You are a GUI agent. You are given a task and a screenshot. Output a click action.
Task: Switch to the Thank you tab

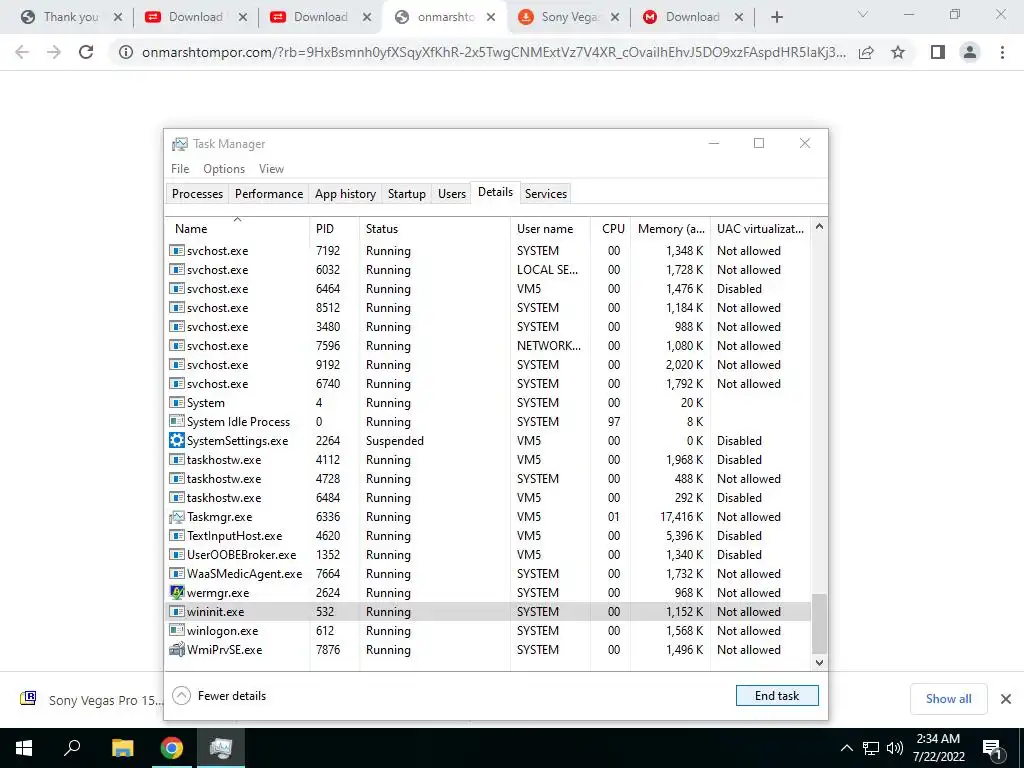pos(71,17)
